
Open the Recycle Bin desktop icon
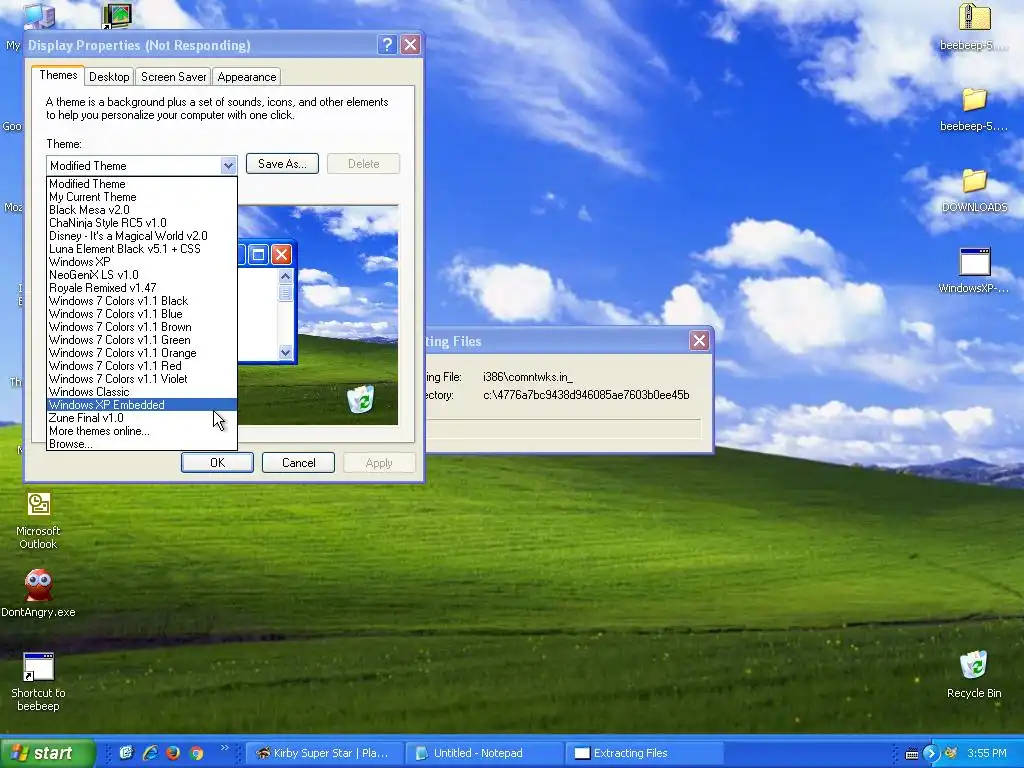[974, 675]
